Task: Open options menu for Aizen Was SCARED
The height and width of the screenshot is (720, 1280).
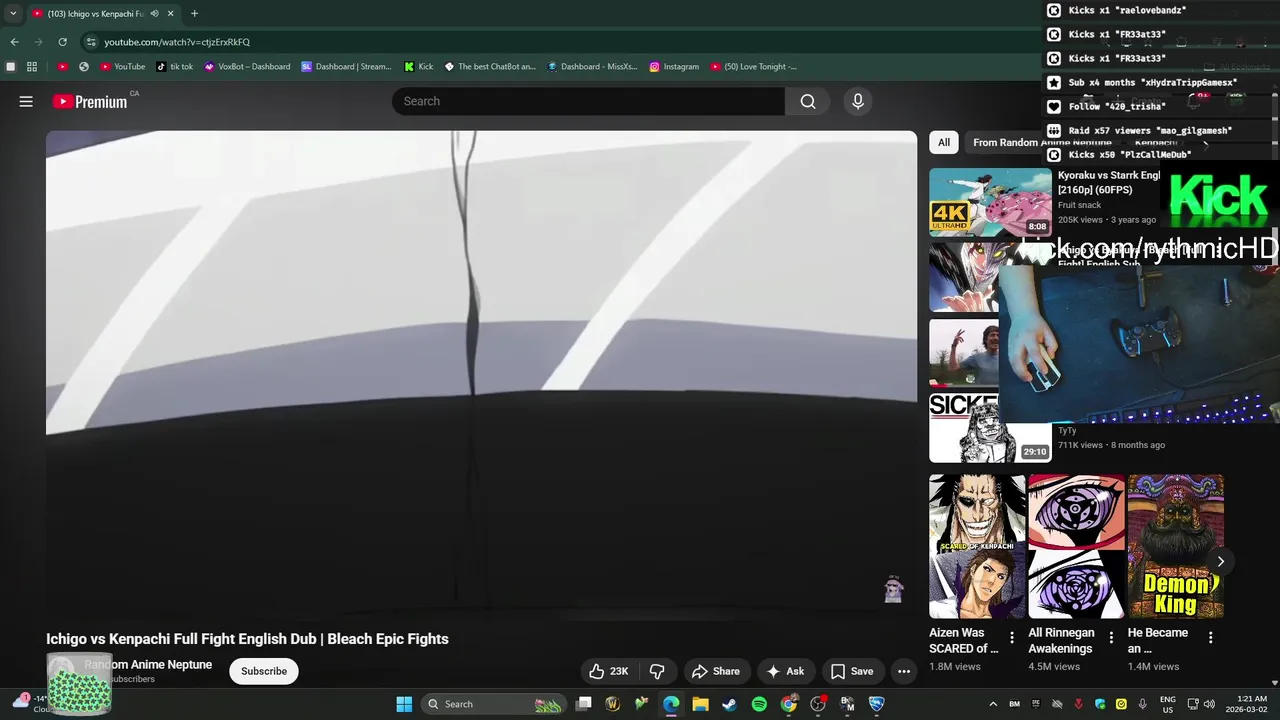Action: coord(1012,638)
